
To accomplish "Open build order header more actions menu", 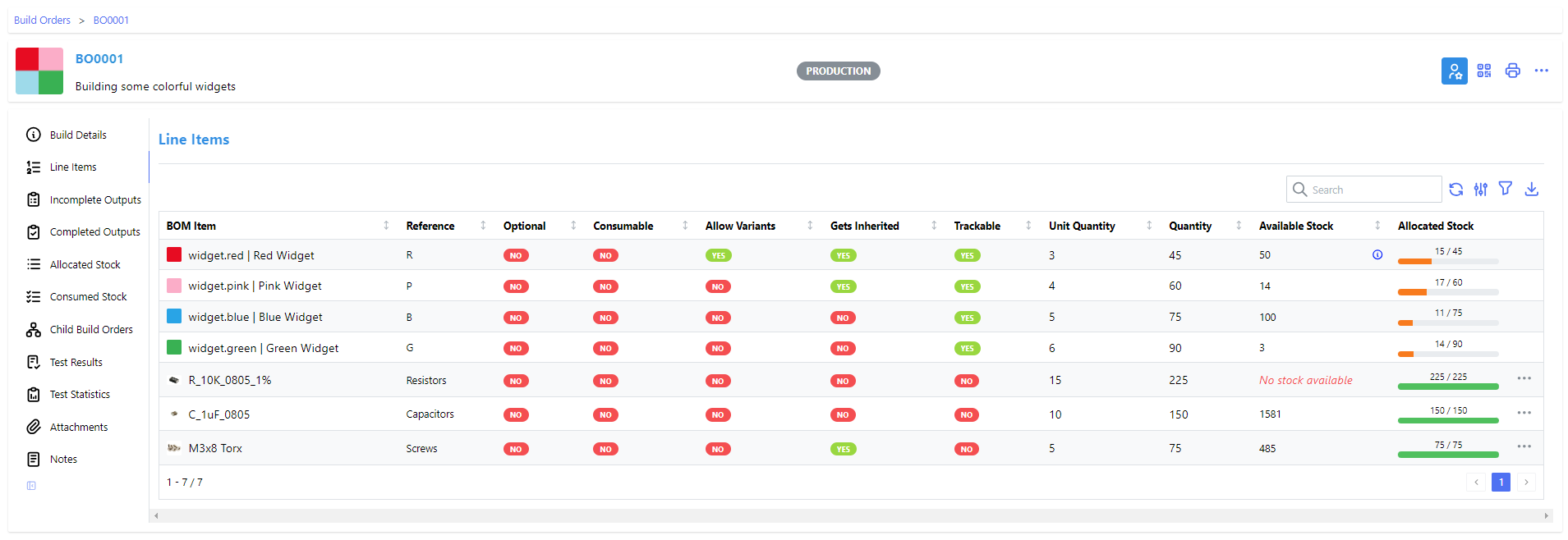I will [1541, 71].
